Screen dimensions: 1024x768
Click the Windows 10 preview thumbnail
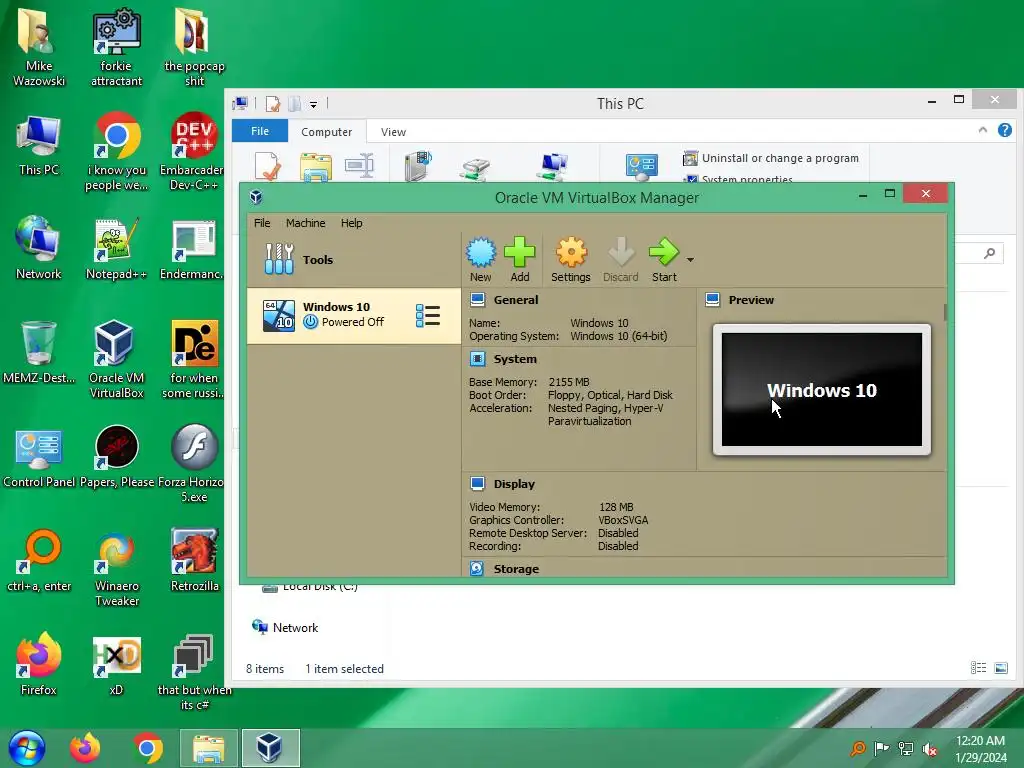click(x=822, y=389)
